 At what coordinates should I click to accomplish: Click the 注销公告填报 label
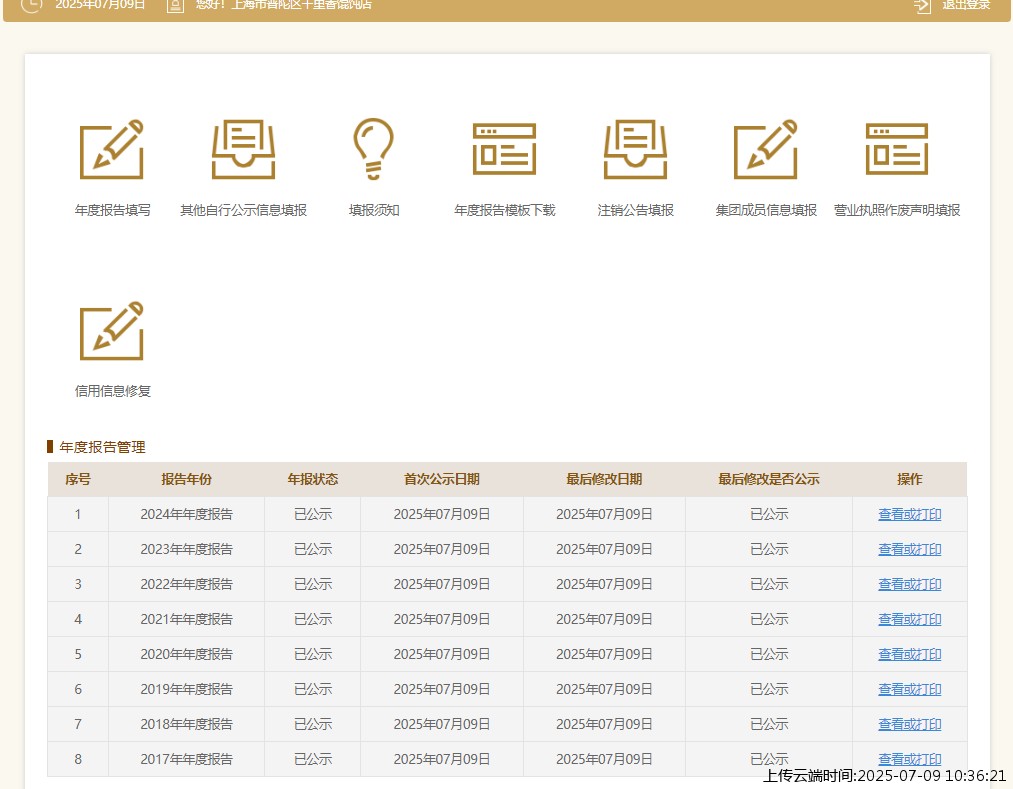(x=636, y=210)
